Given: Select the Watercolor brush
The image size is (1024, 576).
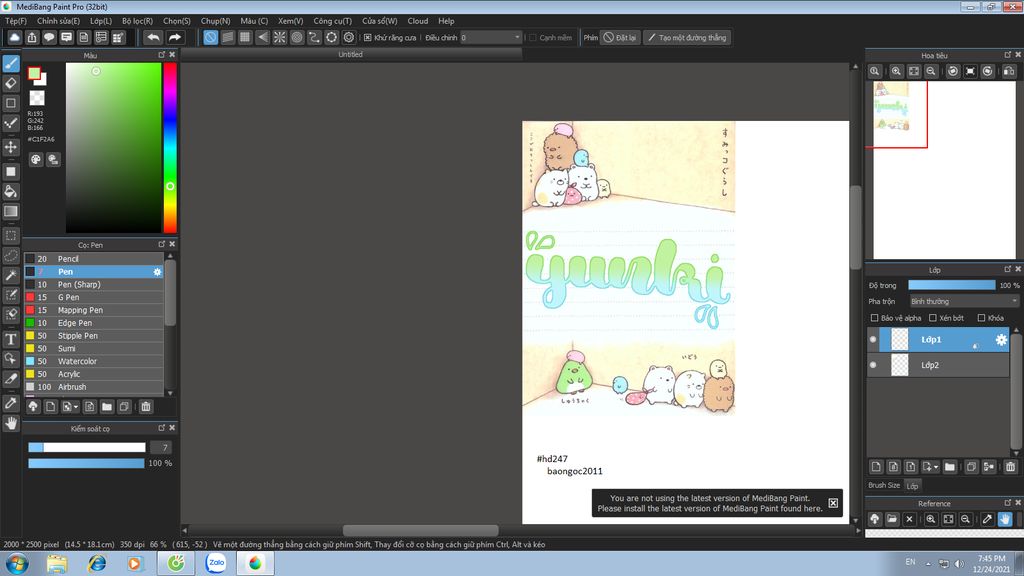Looking at the screenshot, I should tap(94, 361).
